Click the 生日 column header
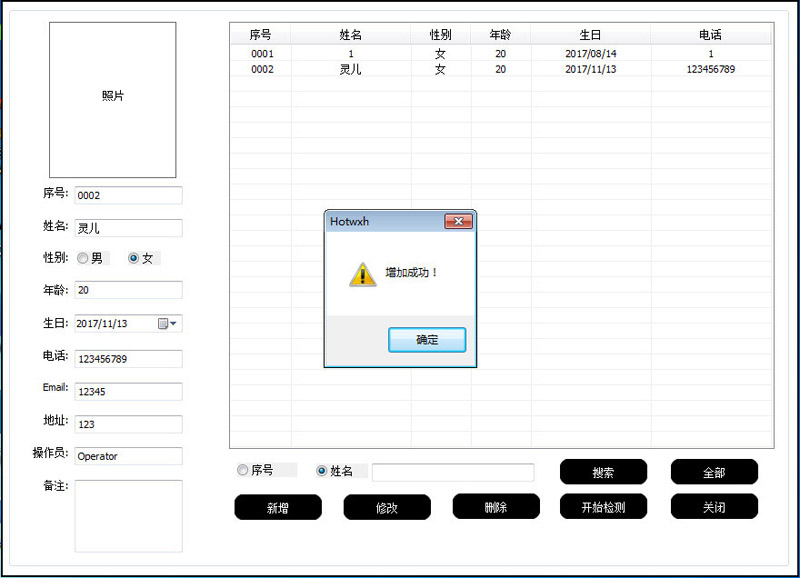The image size is (800, 578). 590,35
